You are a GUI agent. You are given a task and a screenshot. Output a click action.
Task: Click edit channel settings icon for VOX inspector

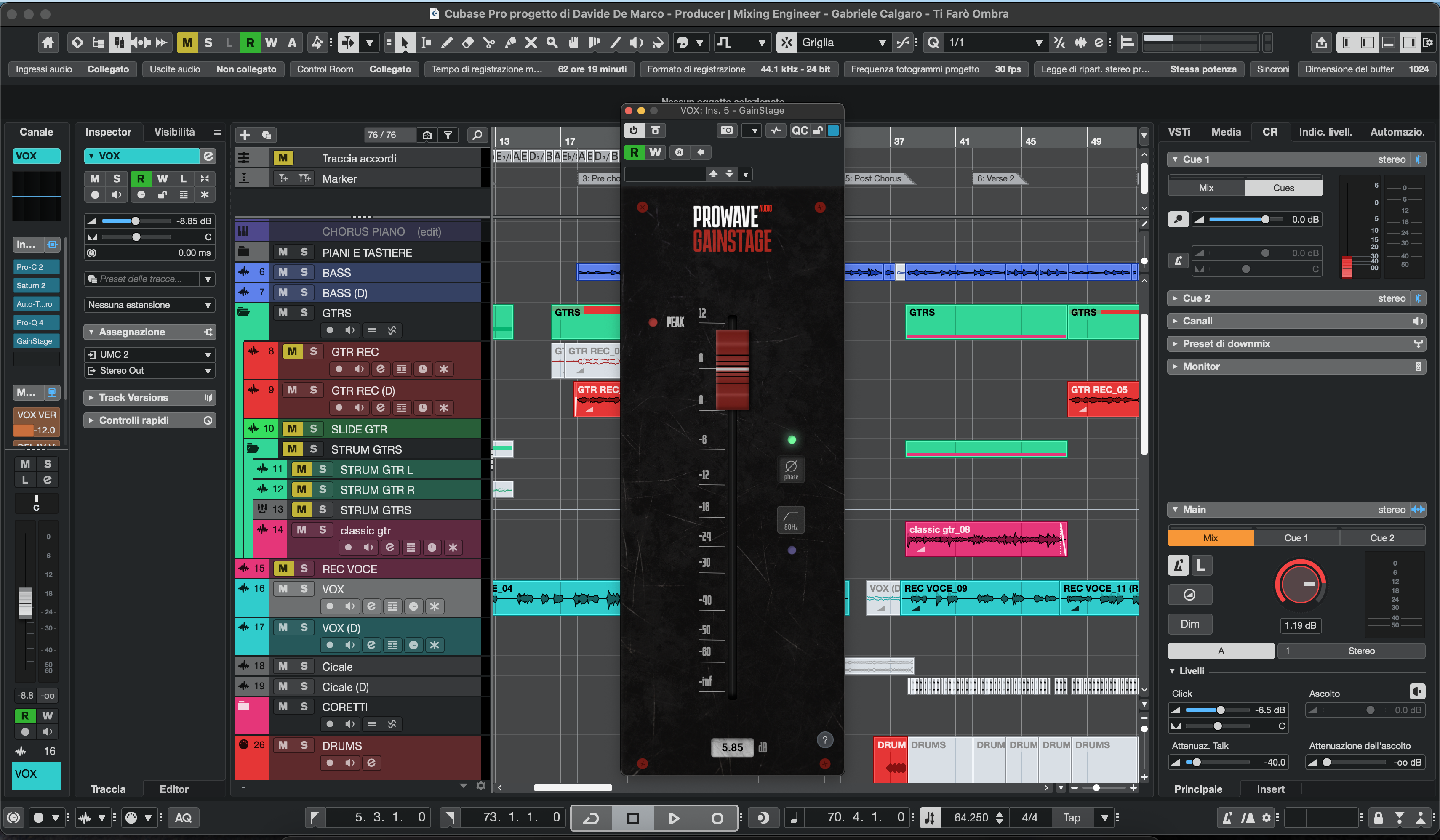(208, 156)
